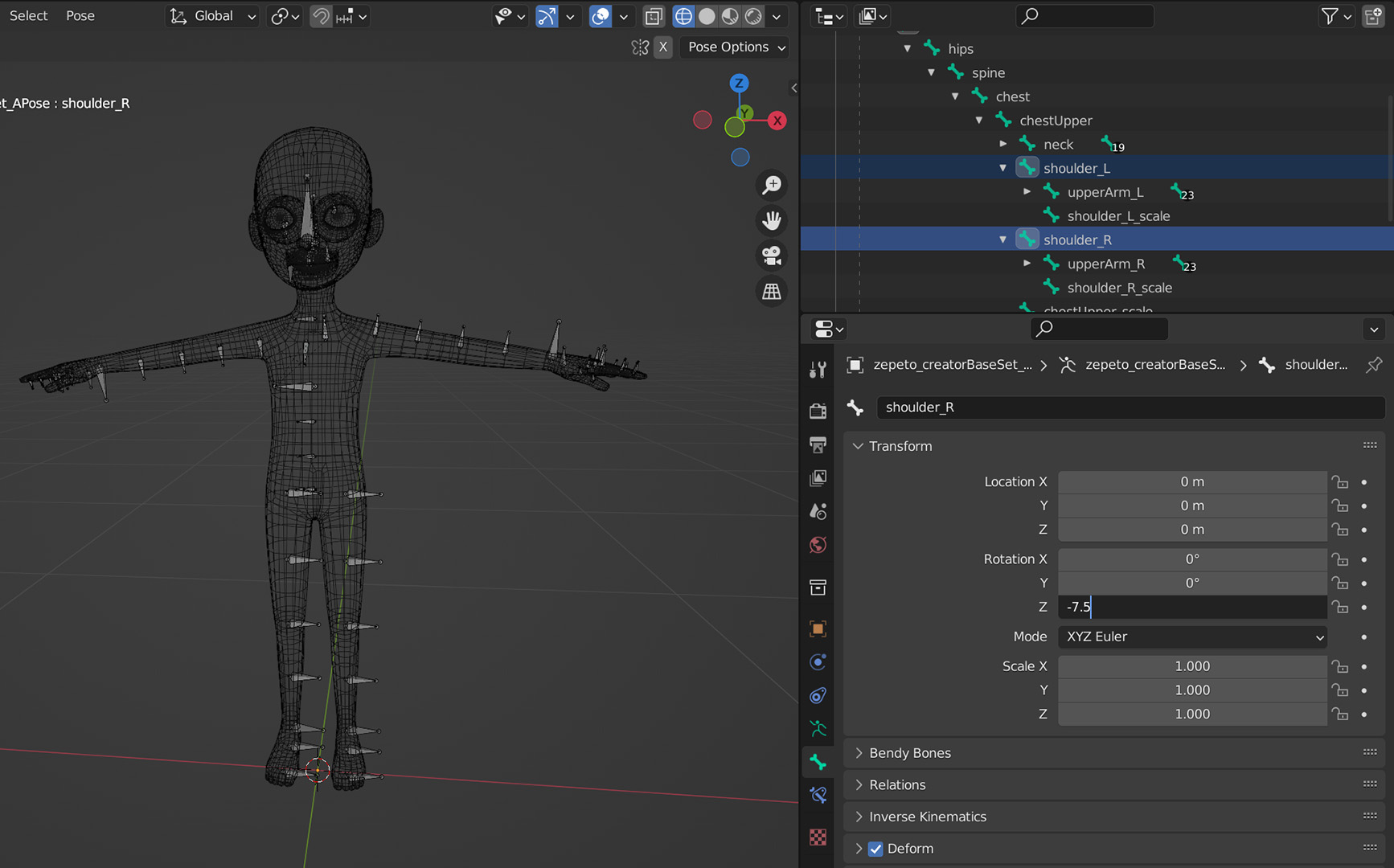This screenshot has width=1394, height=868.
Task: Open the Physics properties tab
Action: (818, 695)
